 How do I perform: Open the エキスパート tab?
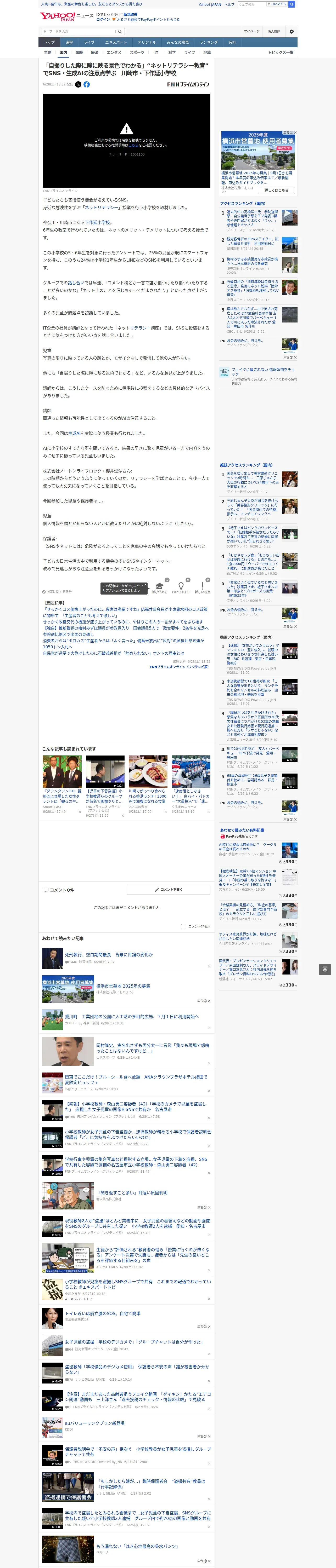pos(116,42)
